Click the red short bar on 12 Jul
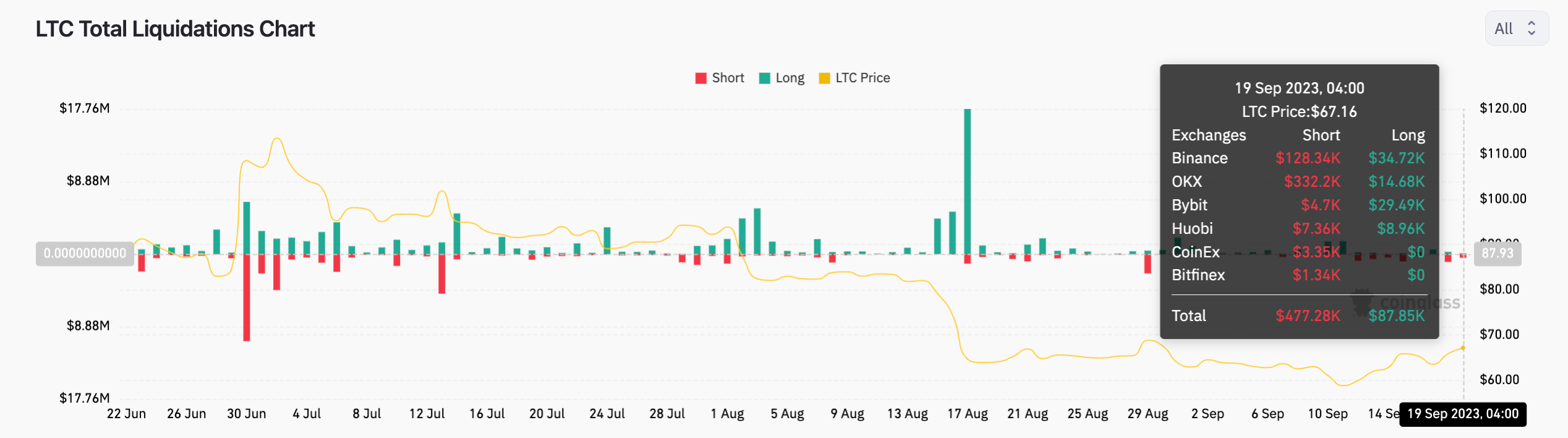1568x438 pixels. tap(442, 273)
